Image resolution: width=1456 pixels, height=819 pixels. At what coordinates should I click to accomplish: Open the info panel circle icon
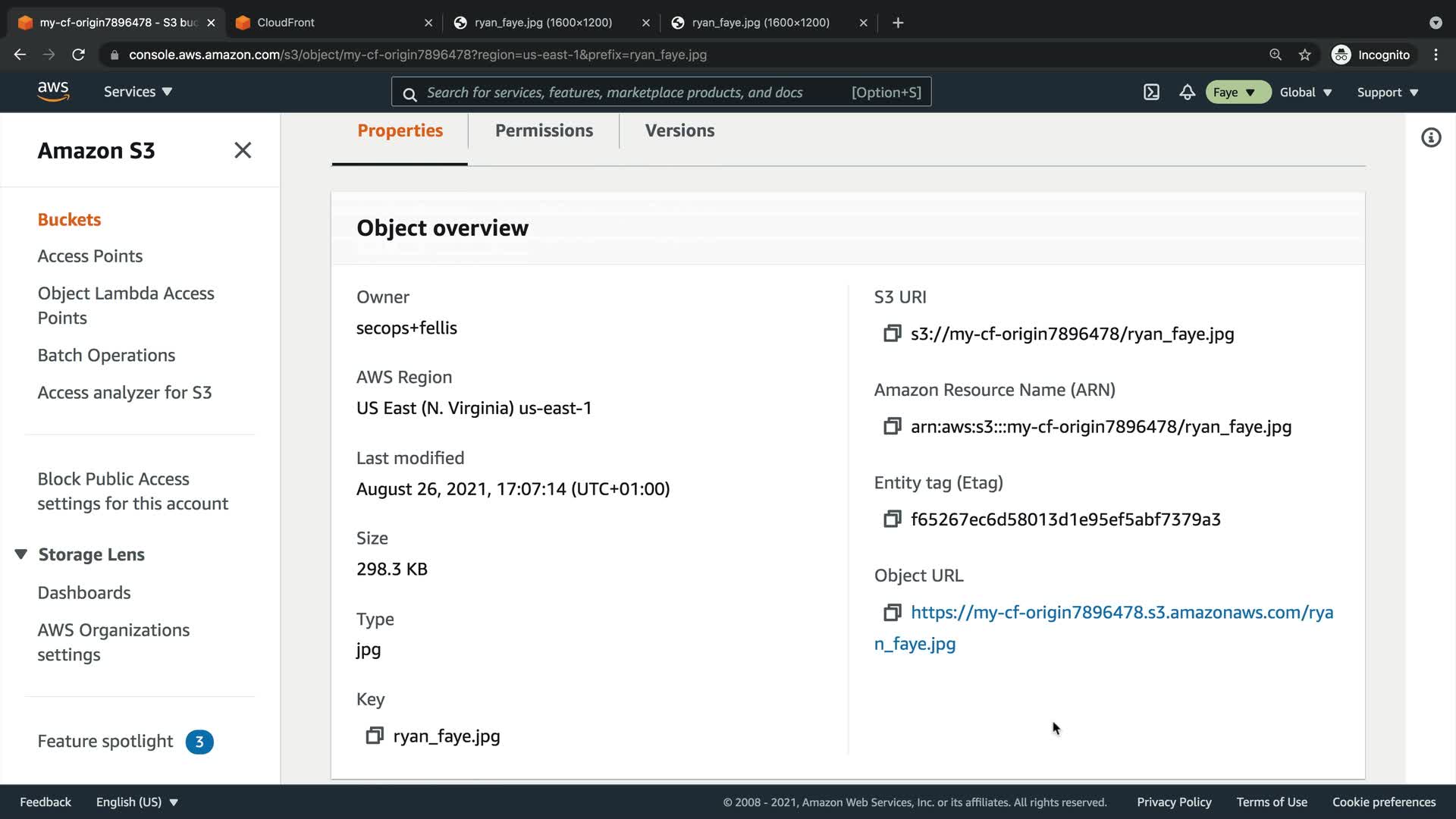pyautogui.click(x=1430, y=138)
